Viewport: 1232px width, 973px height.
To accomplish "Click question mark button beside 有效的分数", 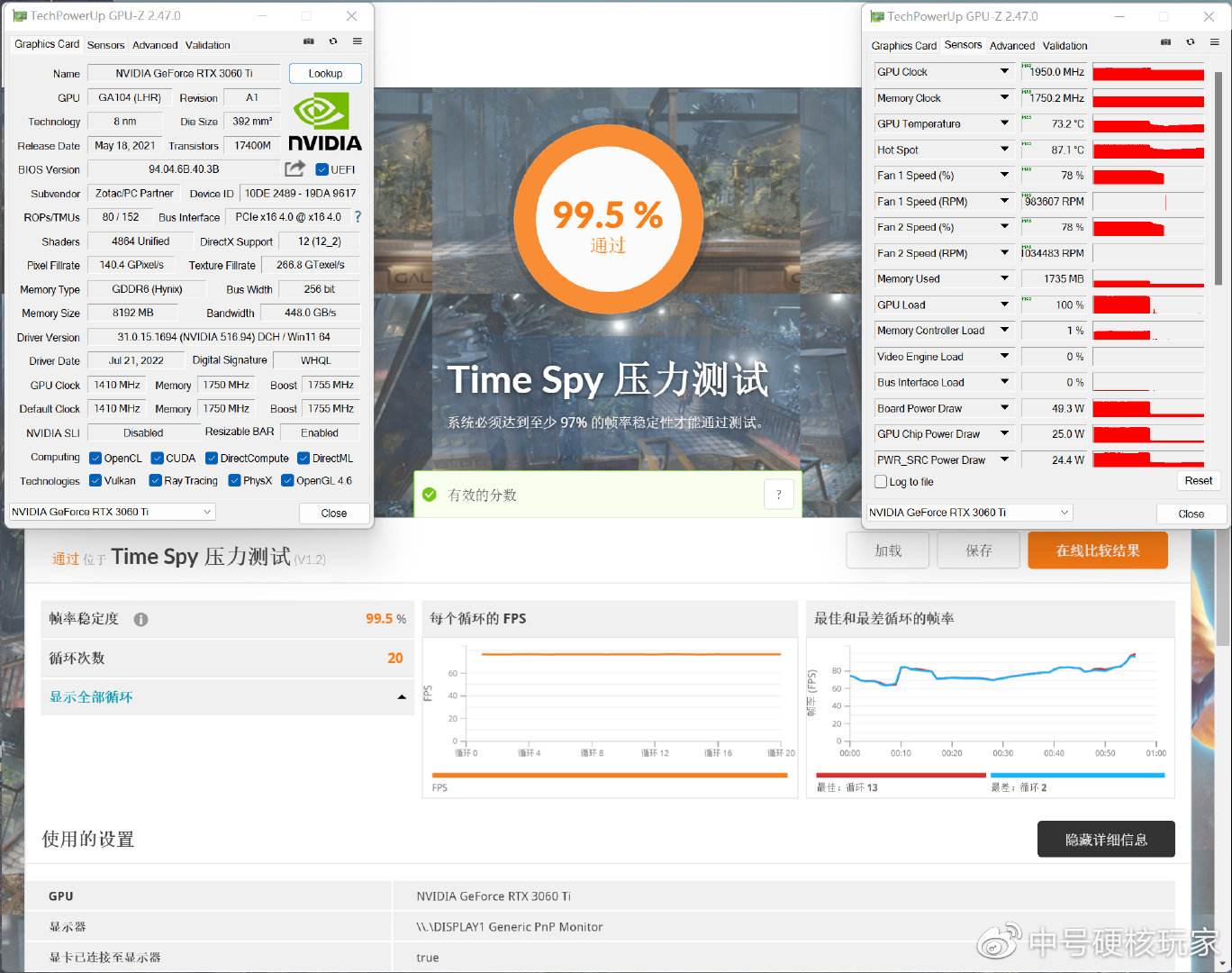I will pos(779,494).
